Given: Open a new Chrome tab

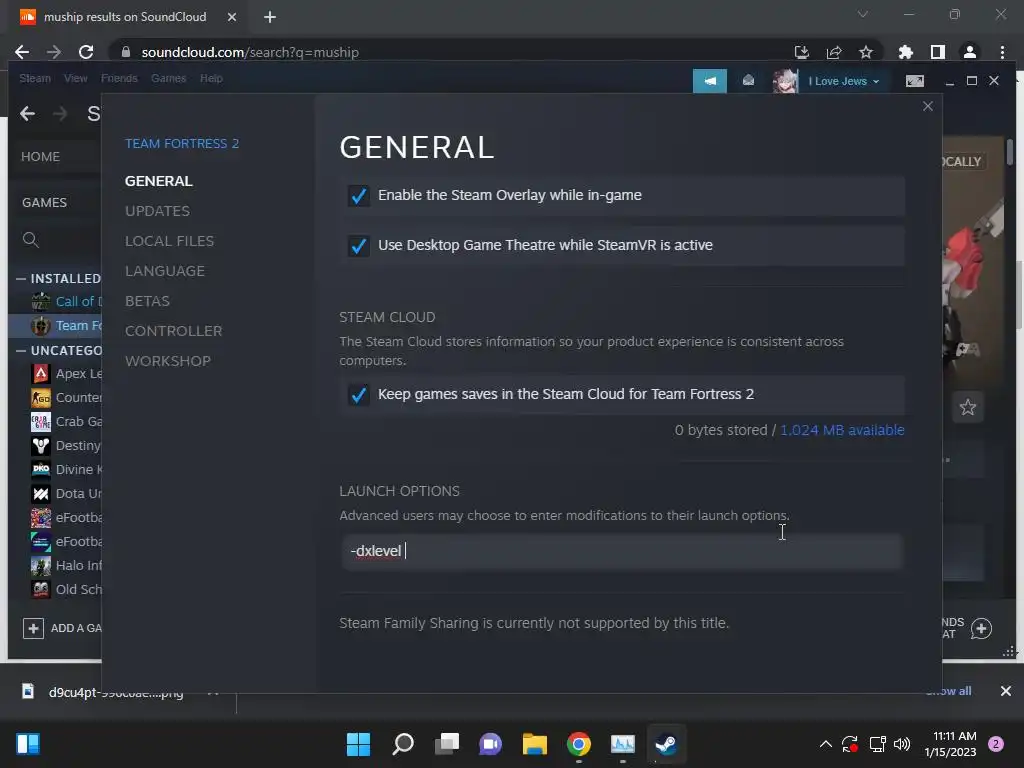Looking at the screenshot, I should click(x=270, y=17).
